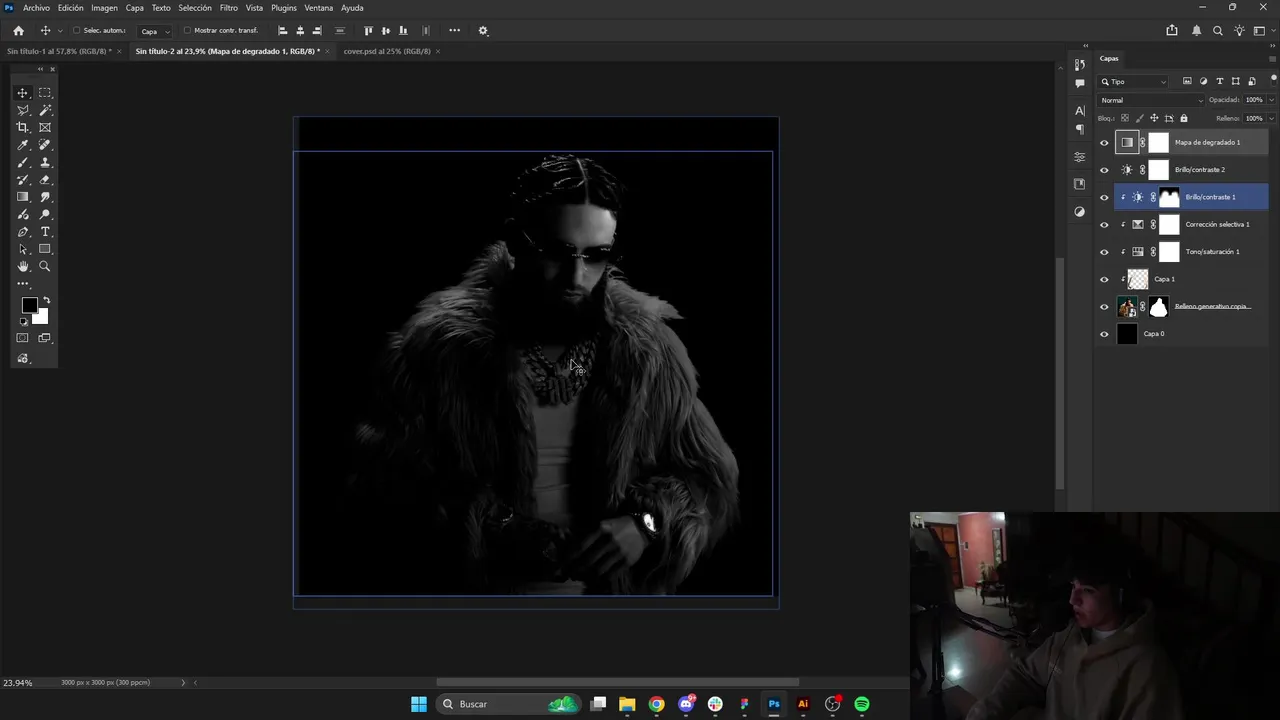The image size is (1280, 720).
Task: Open the History panel icon
Action: coord(1079,65)
